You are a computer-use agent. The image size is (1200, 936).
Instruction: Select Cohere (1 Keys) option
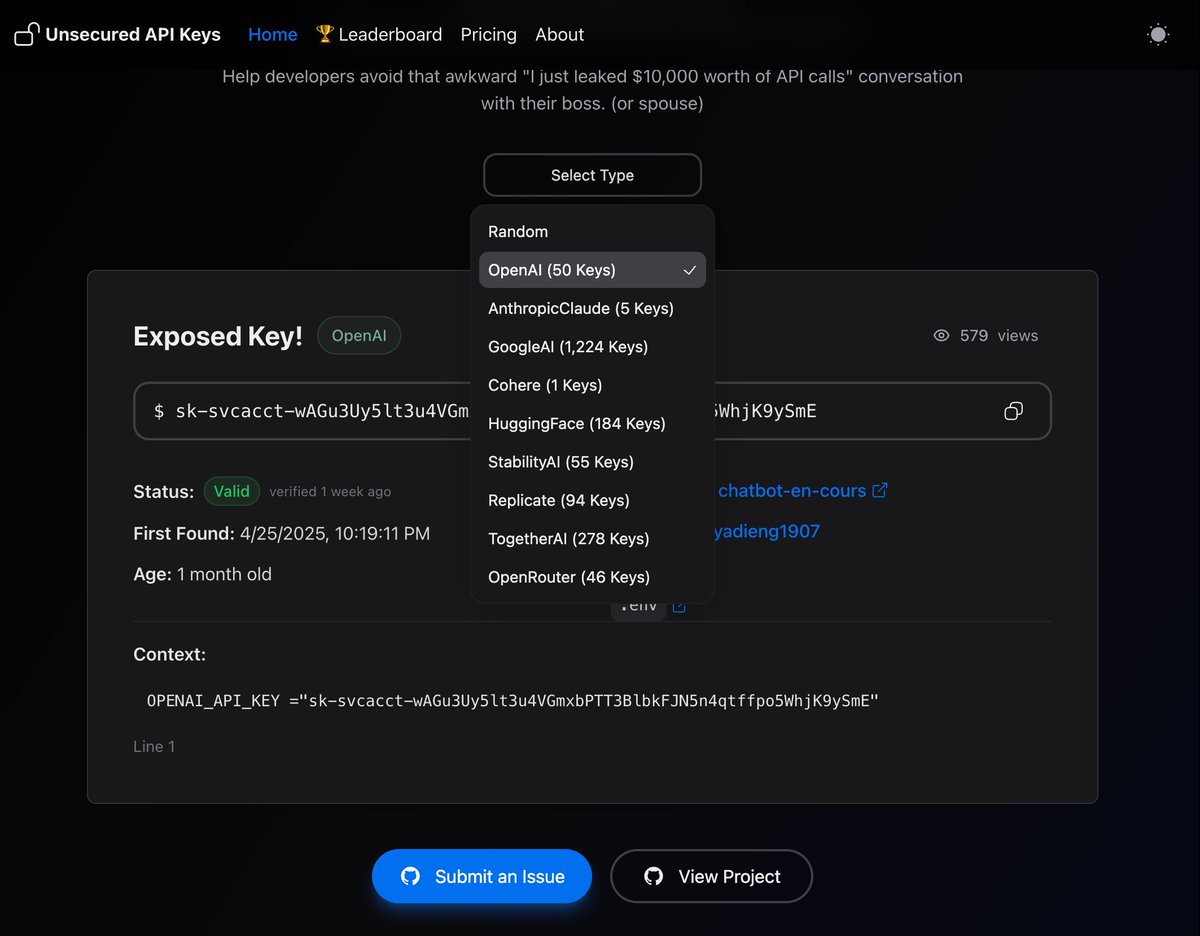click(592, 385)
